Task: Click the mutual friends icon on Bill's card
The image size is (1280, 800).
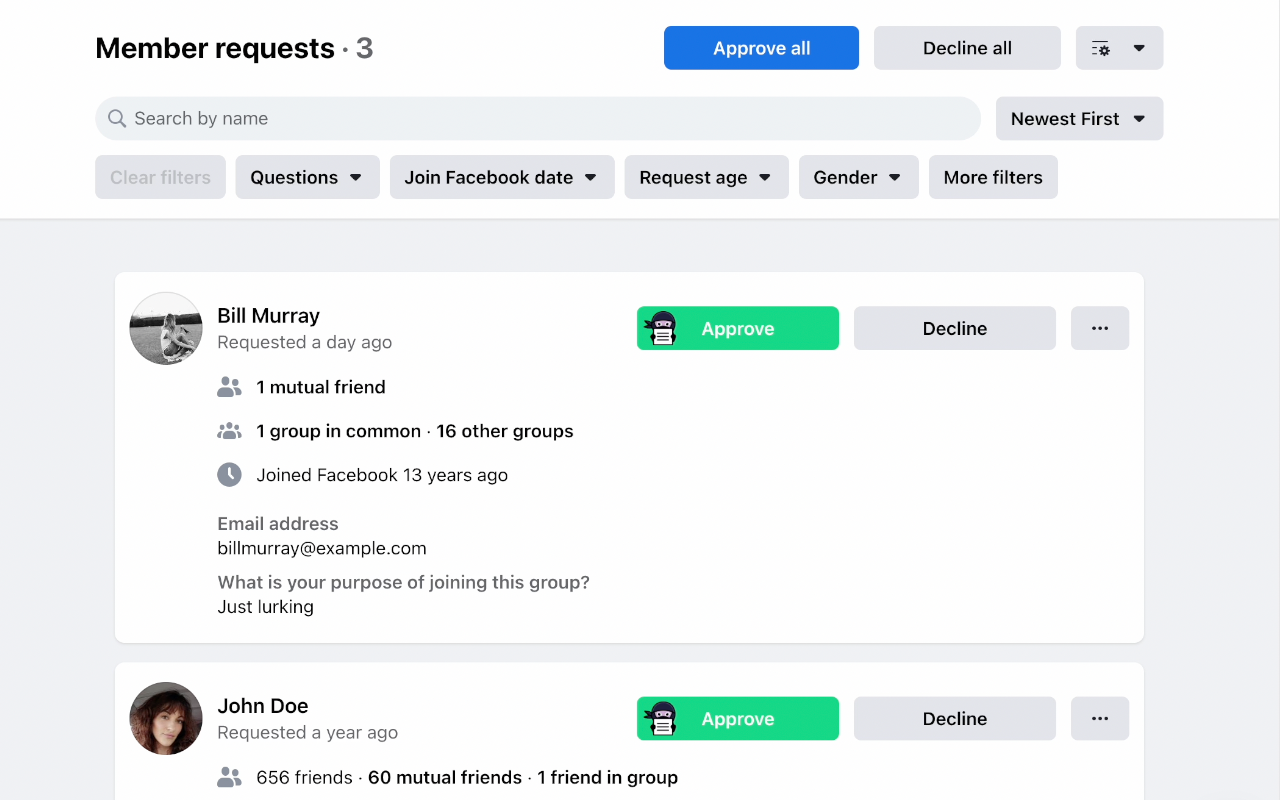Action: pyautogui.click(x=230, y=386)
